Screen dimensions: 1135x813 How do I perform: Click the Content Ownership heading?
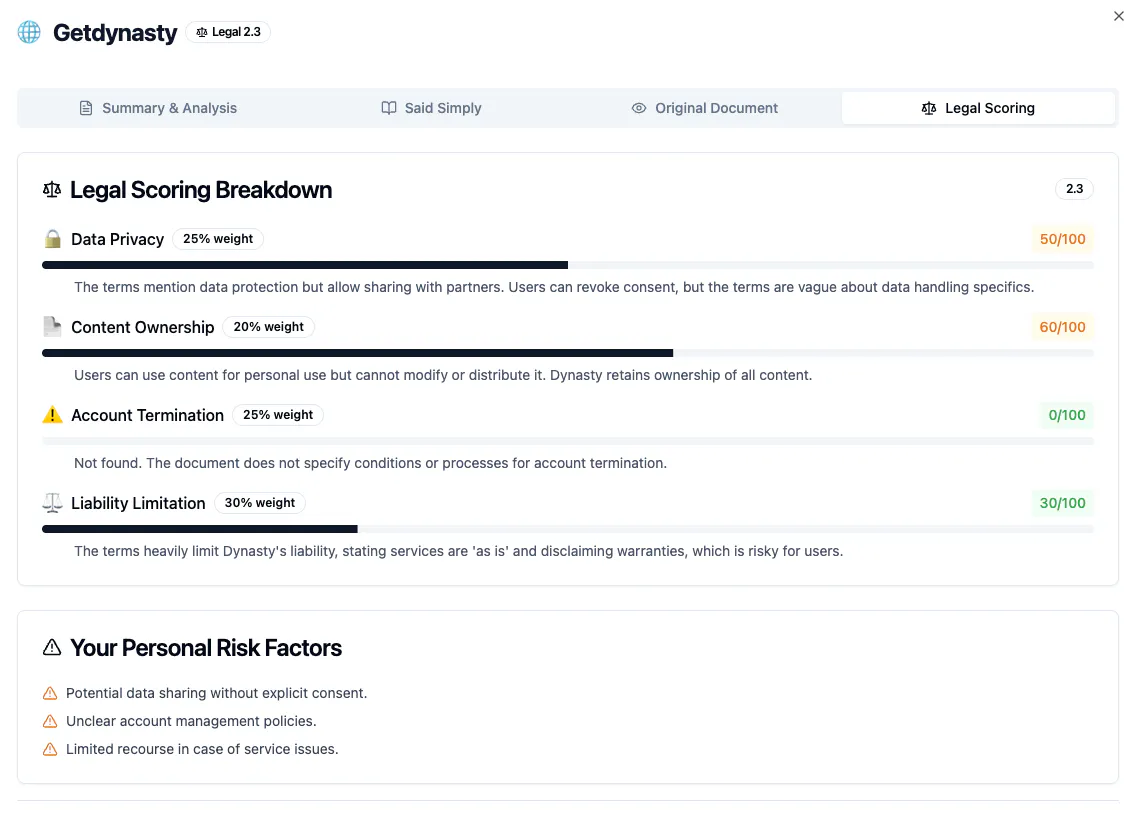143,327
